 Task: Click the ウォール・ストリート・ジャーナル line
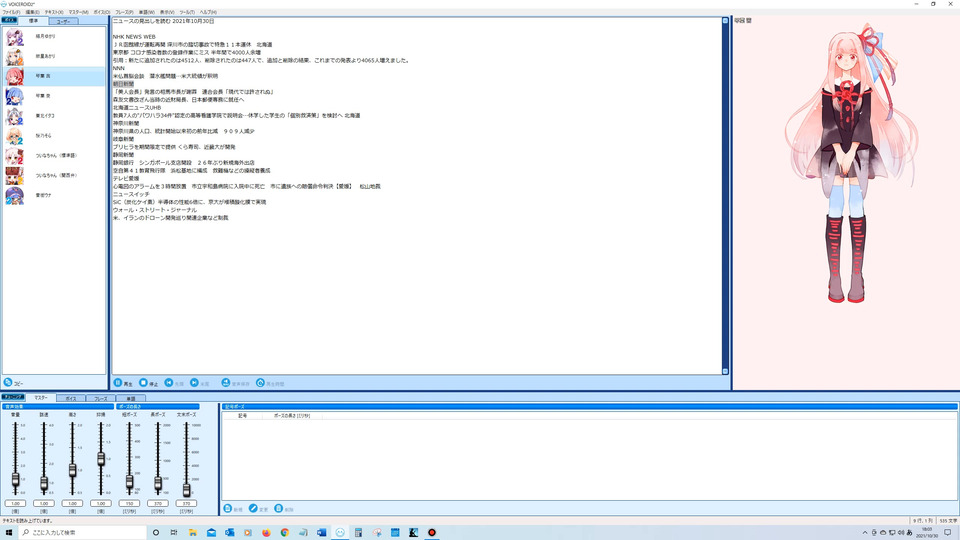coord(155,210)
